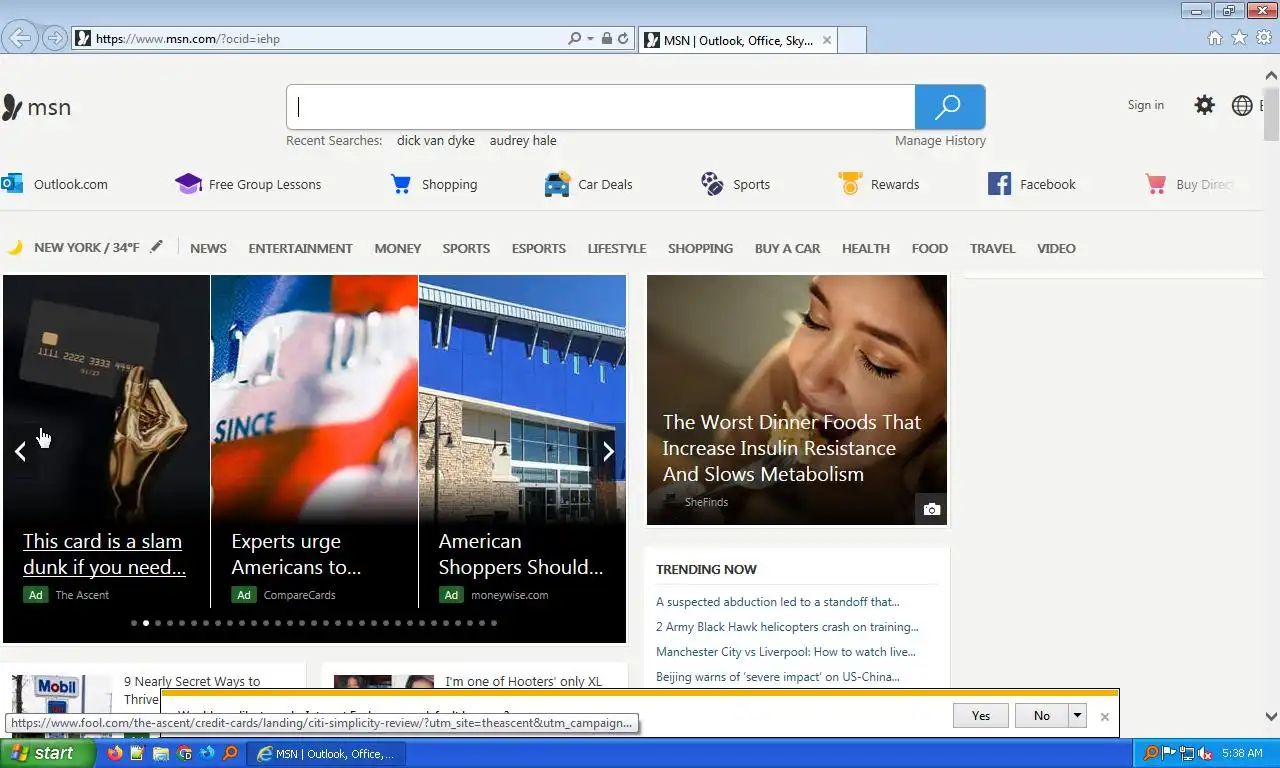Image resolution: width=1280 pixels, height=768 pixels.
Task: Open trending 'Manchester City vs Liverpool' story
Action: [x=785, y=652]
